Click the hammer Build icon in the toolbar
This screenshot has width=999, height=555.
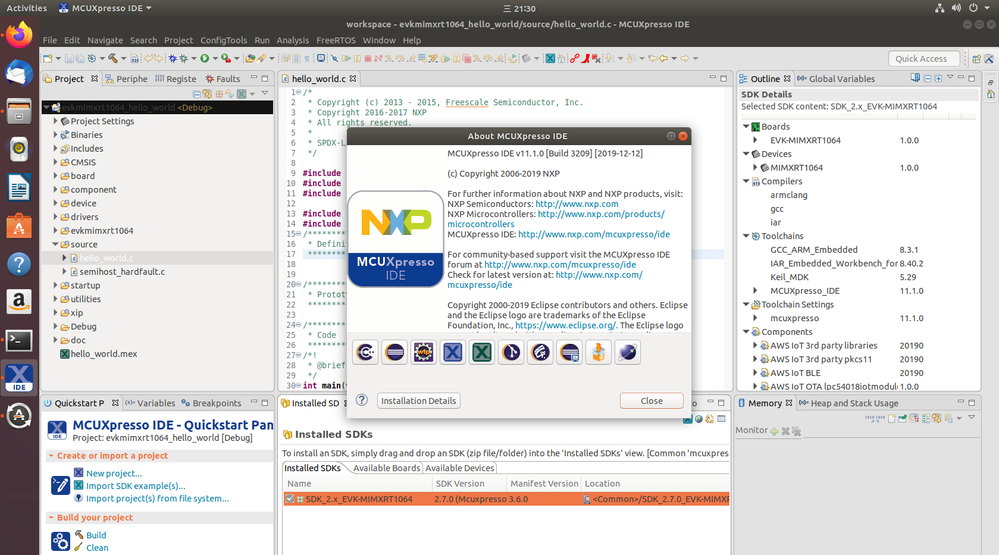(113, 59)
